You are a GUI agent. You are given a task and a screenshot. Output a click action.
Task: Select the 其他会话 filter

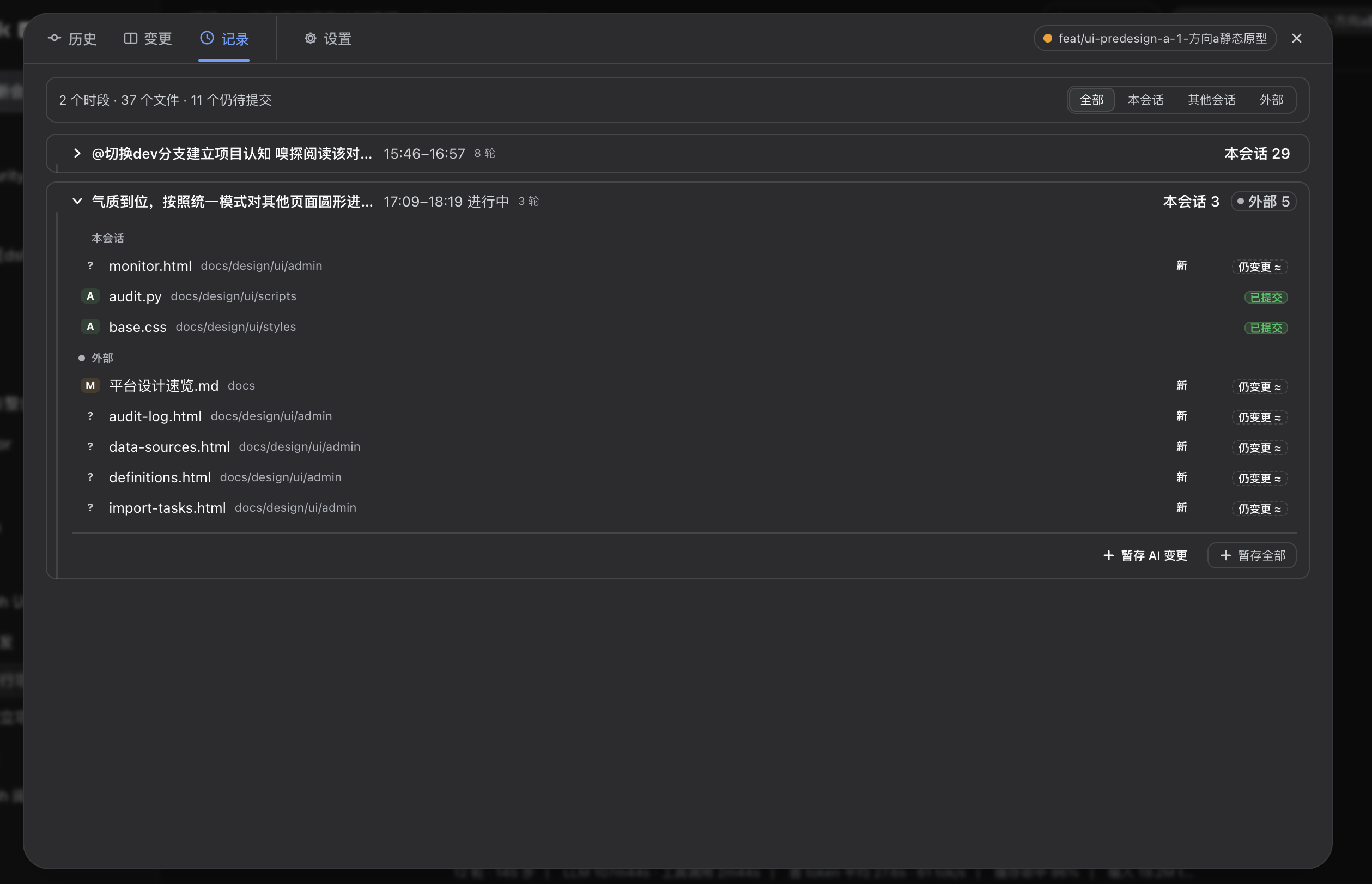(1211, 100)
